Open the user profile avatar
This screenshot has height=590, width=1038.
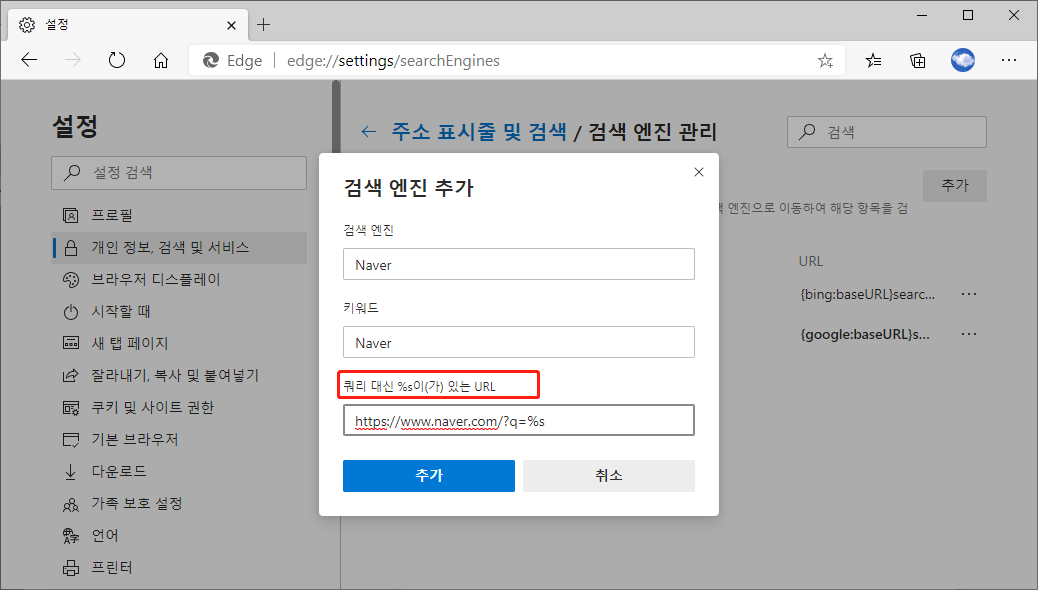[x=963, y=60]
